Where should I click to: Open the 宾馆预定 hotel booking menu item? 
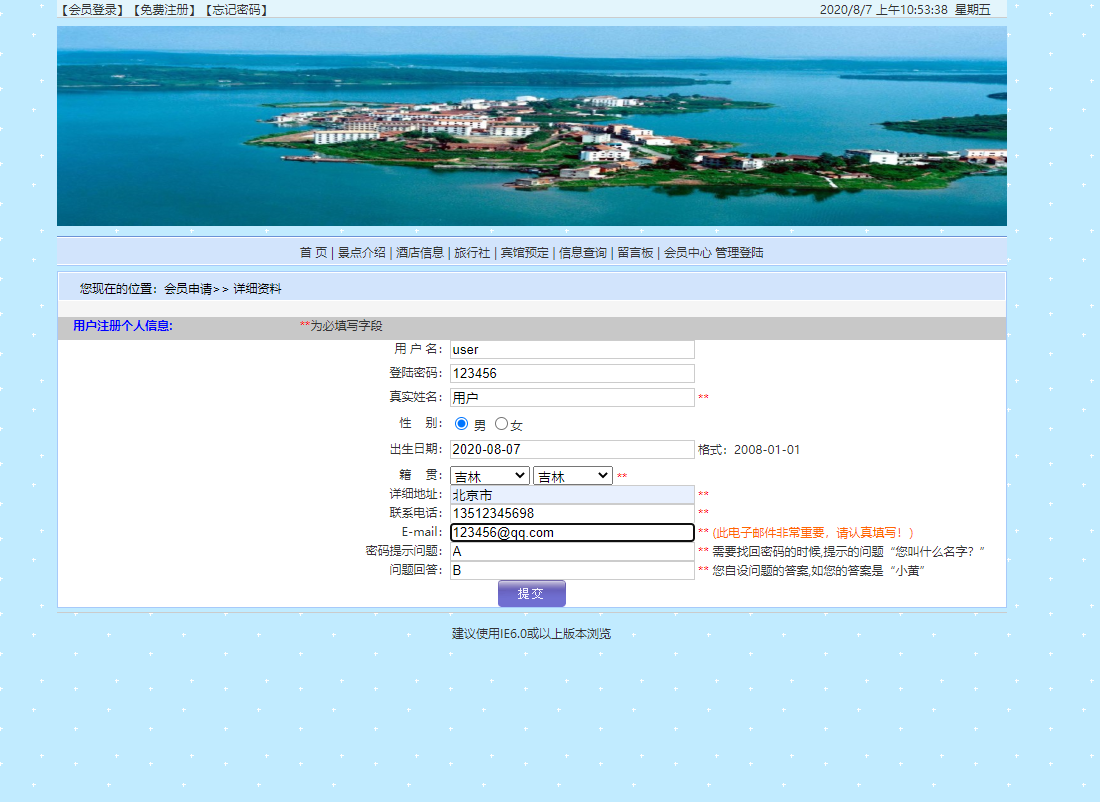(x=523, y=253)
